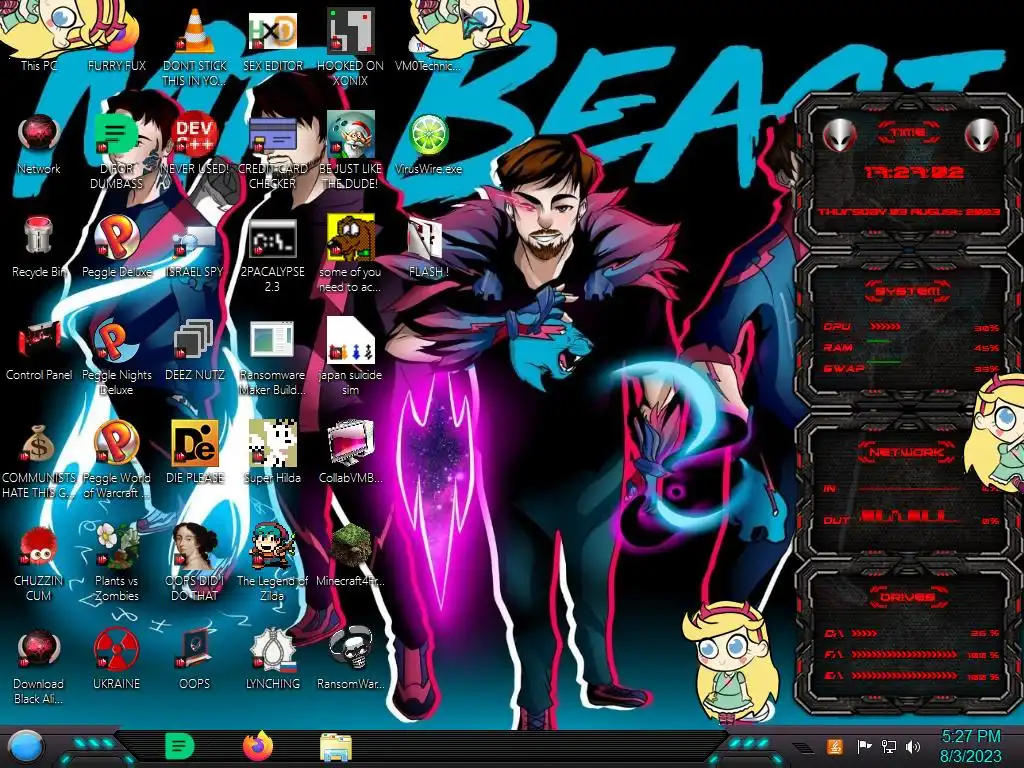Open the CollabVMB desktop icon
Screen dimensions: 1024x768
click(350, 453)
